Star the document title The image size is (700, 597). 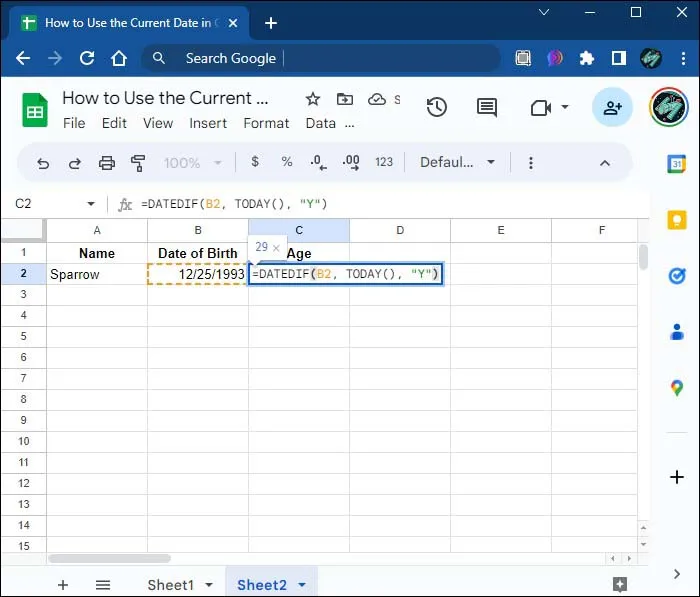coord(313,99)
